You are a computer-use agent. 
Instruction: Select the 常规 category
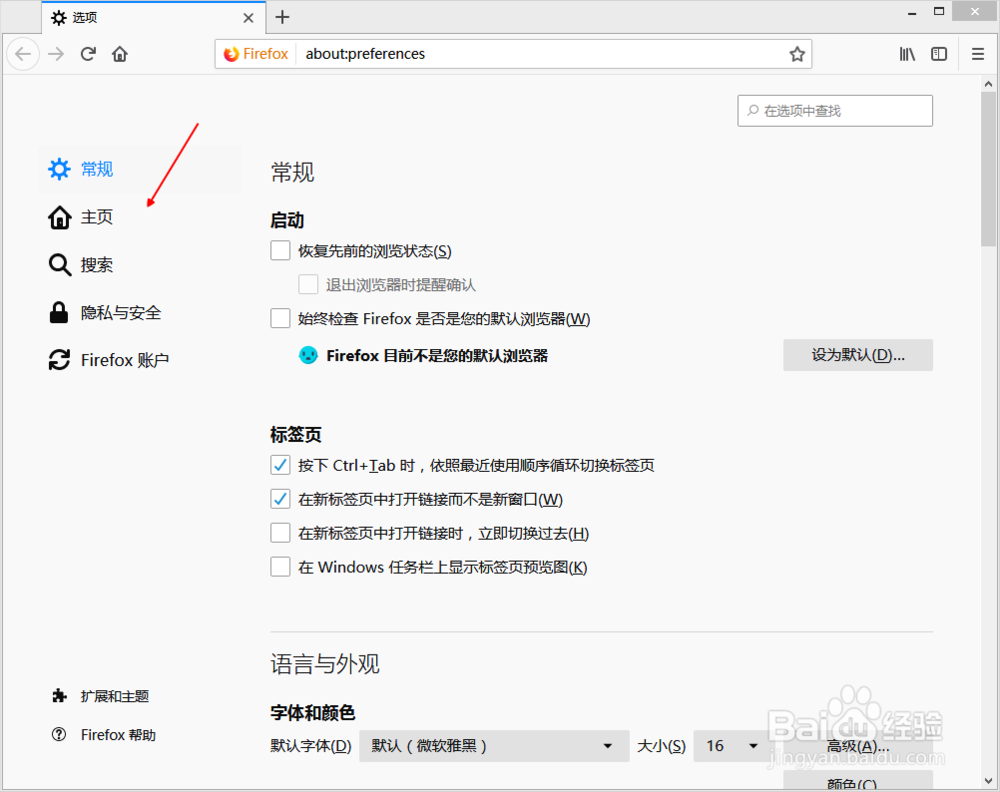tap(139, 169)
